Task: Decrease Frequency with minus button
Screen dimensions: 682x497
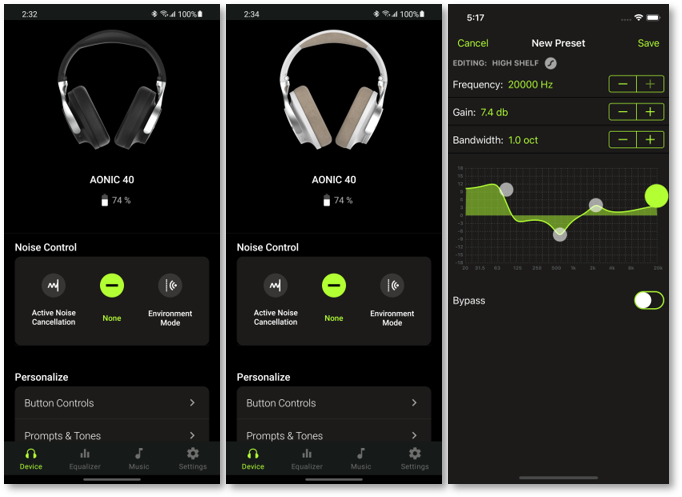Action: 622,84
